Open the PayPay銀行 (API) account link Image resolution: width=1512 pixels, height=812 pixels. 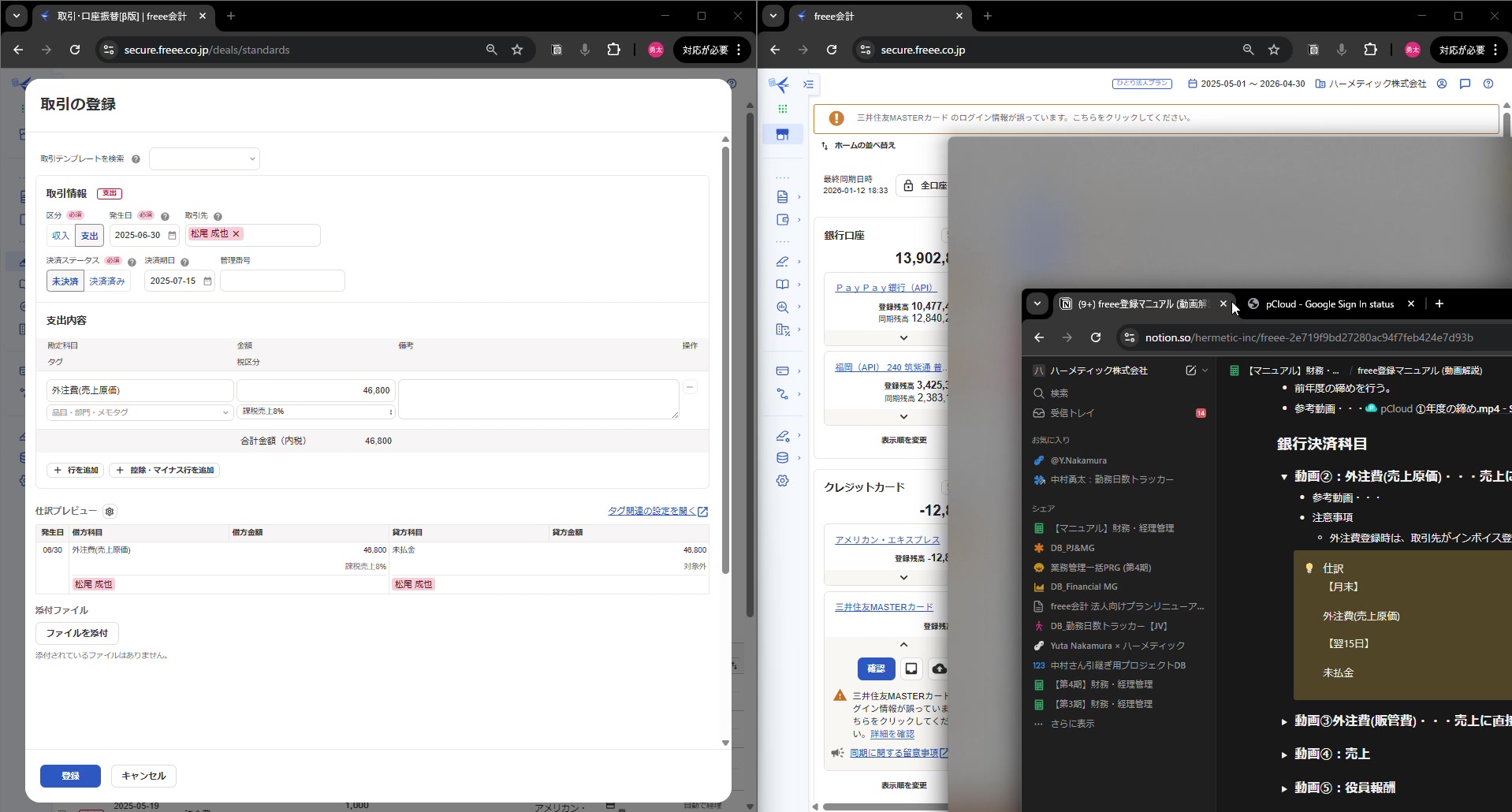coord(885,288)
